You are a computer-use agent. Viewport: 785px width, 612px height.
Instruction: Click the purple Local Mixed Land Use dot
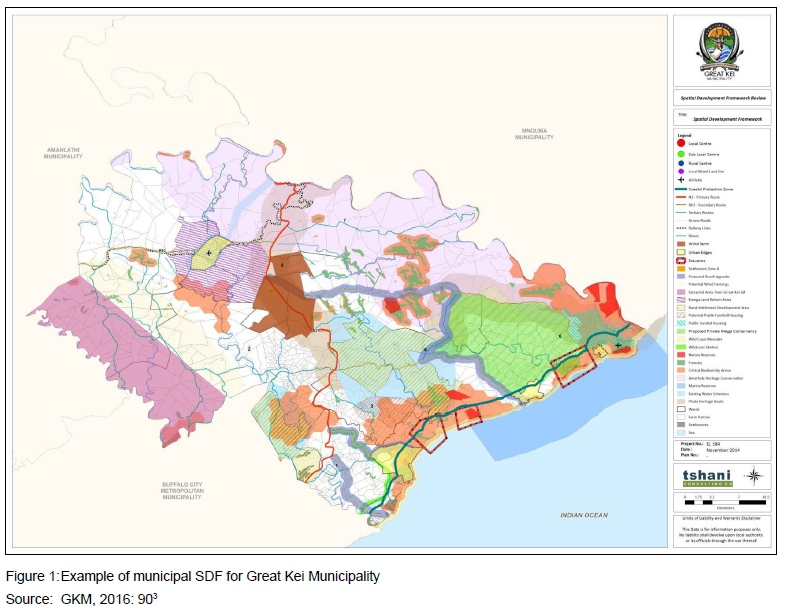pyautogui.click(x=683, y=173)
